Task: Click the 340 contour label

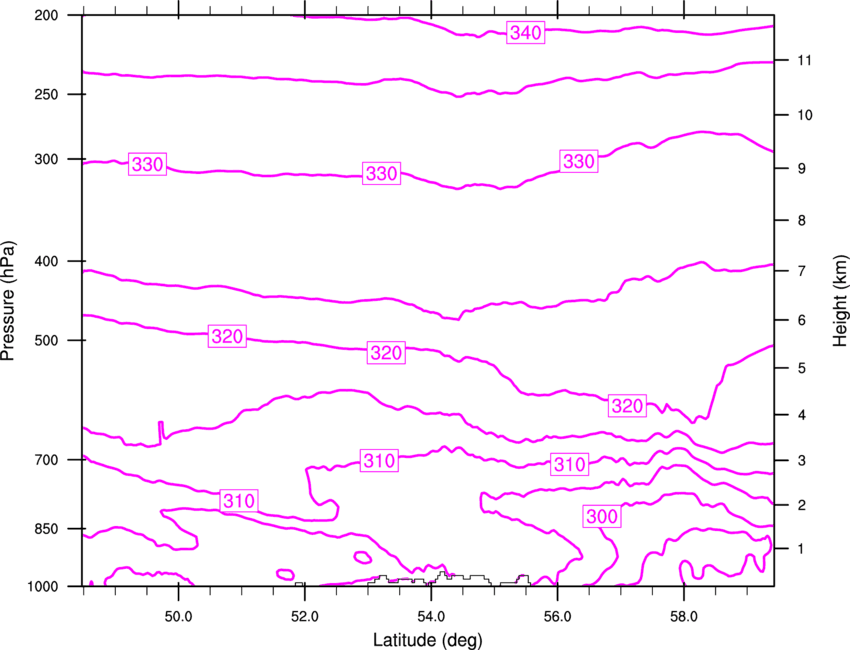Action: [x=525, y=33]
